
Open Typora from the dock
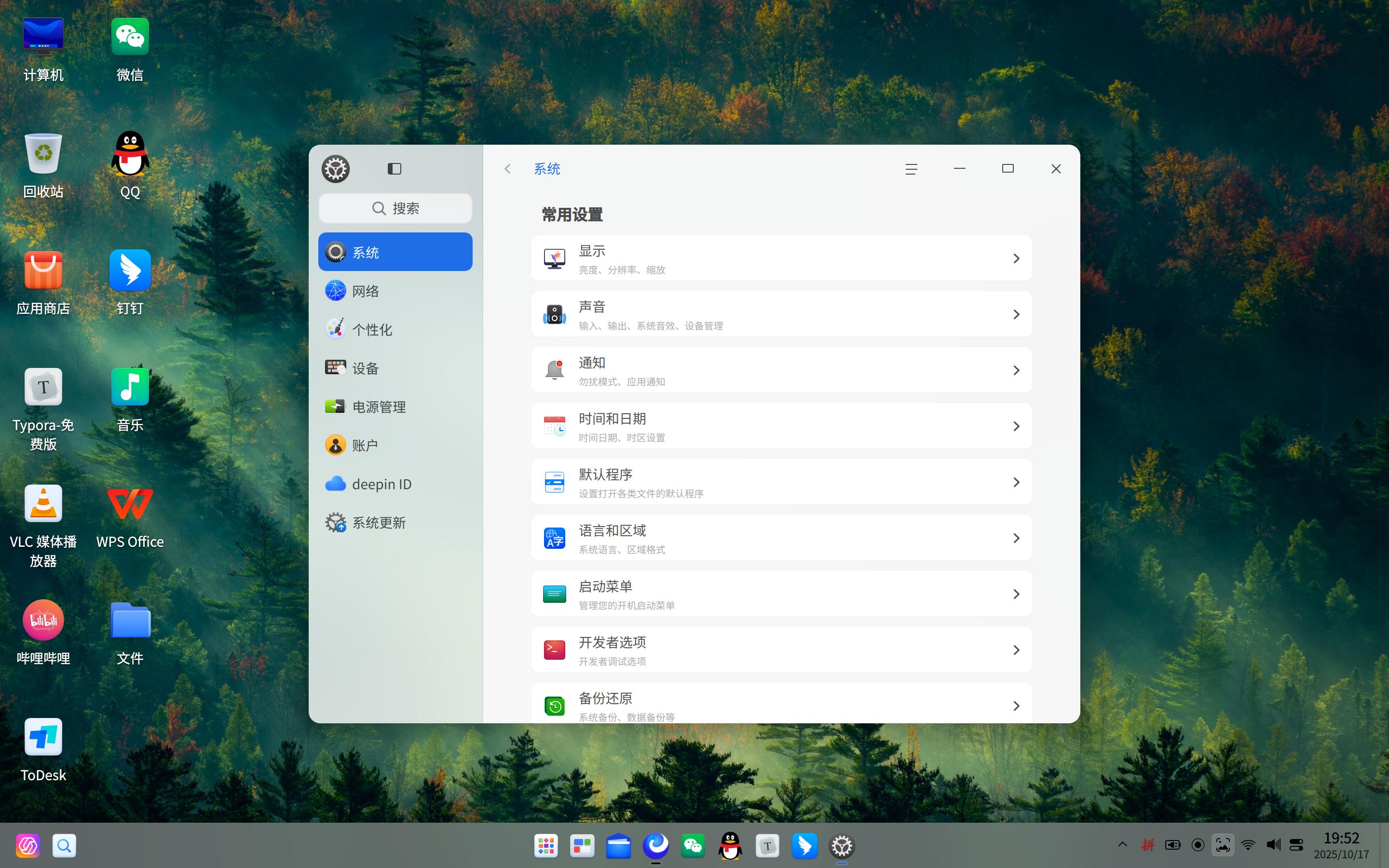tap(767, 846)
